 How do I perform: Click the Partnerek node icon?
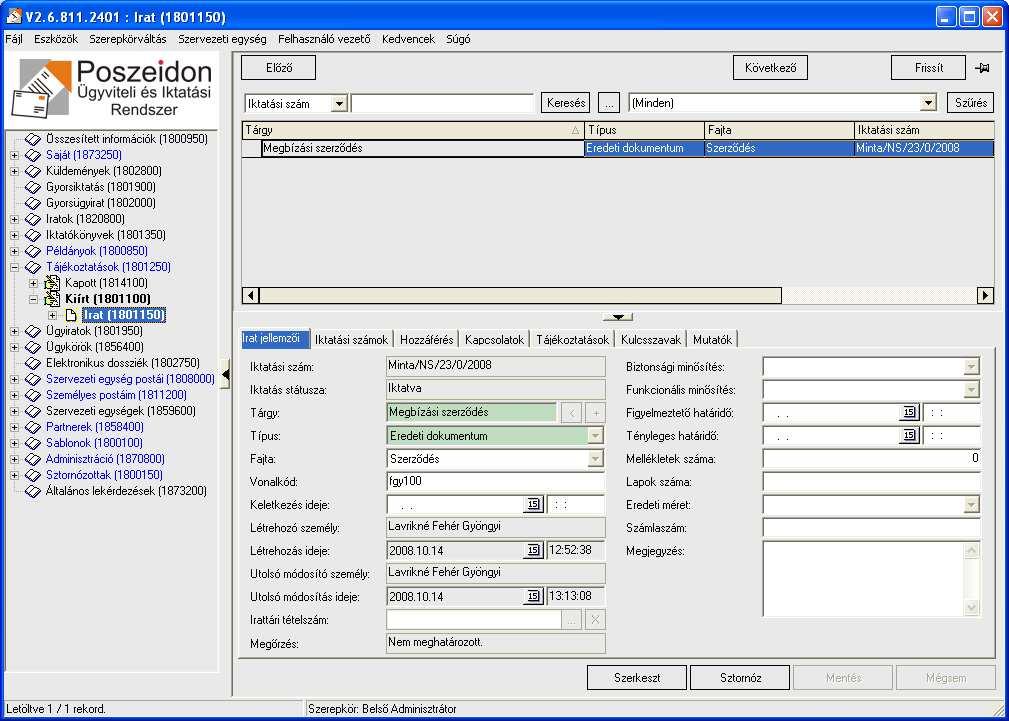(x=33, y=427)
